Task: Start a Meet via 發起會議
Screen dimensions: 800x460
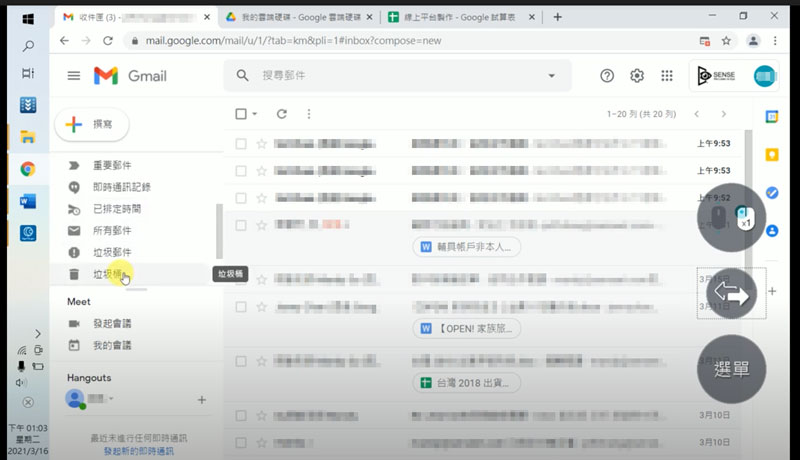Action: [x=112, y=323]
